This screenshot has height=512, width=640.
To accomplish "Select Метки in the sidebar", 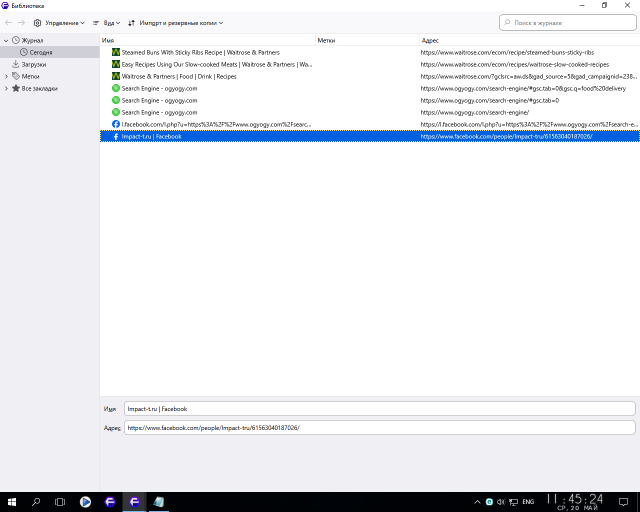I will point(30,76).
